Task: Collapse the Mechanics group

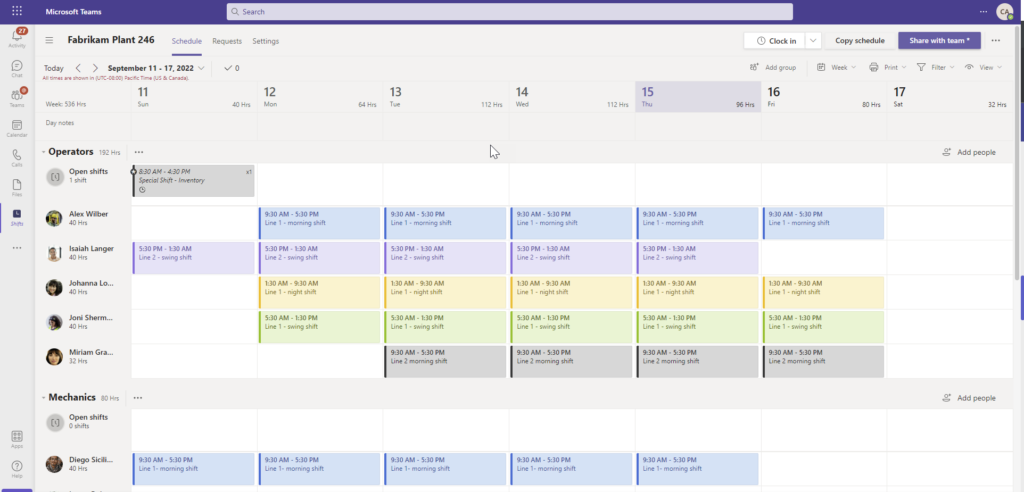Action: click(43, 398)
